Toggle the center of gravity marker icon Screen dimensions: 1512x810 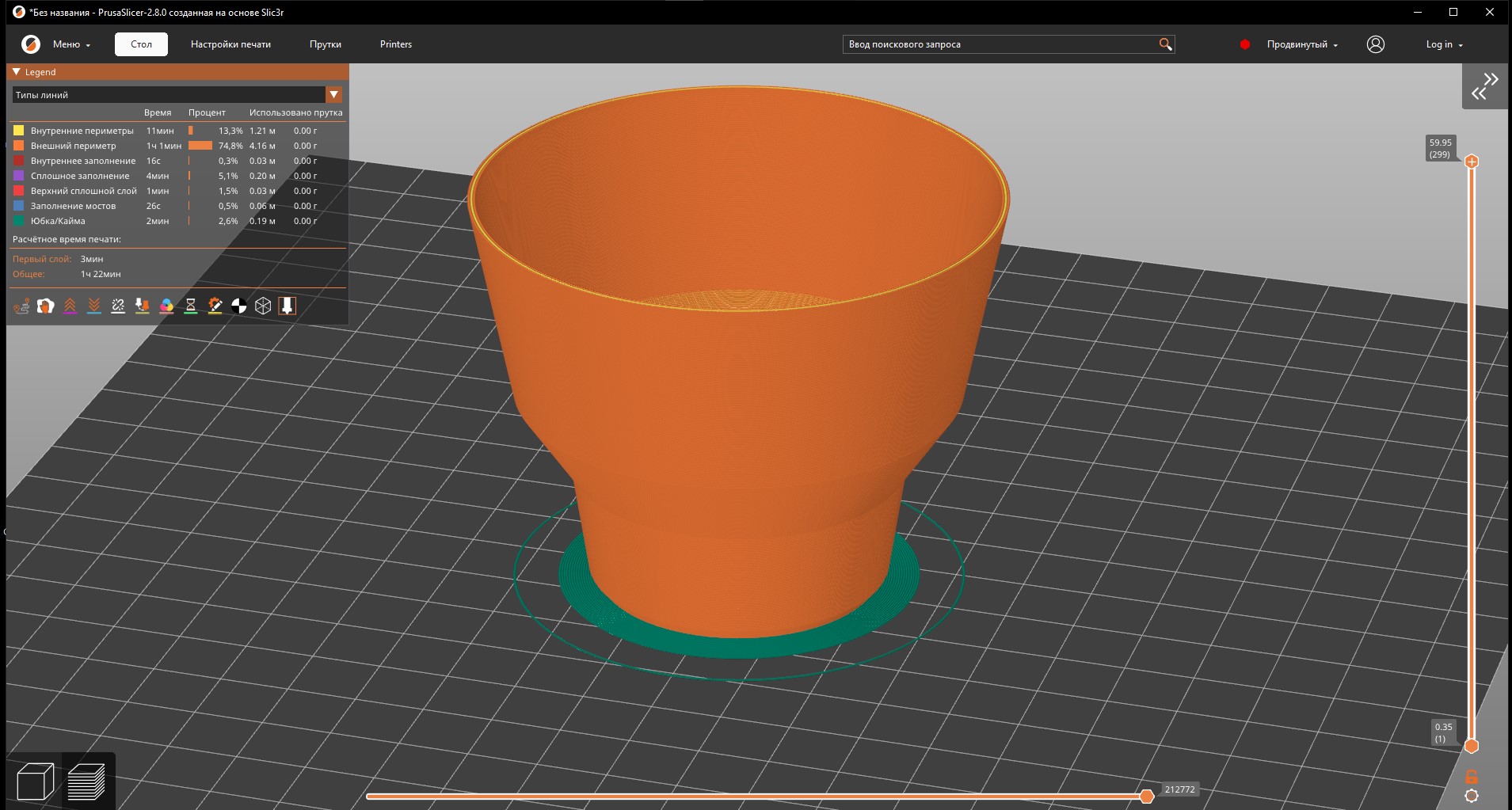[239, 306]
